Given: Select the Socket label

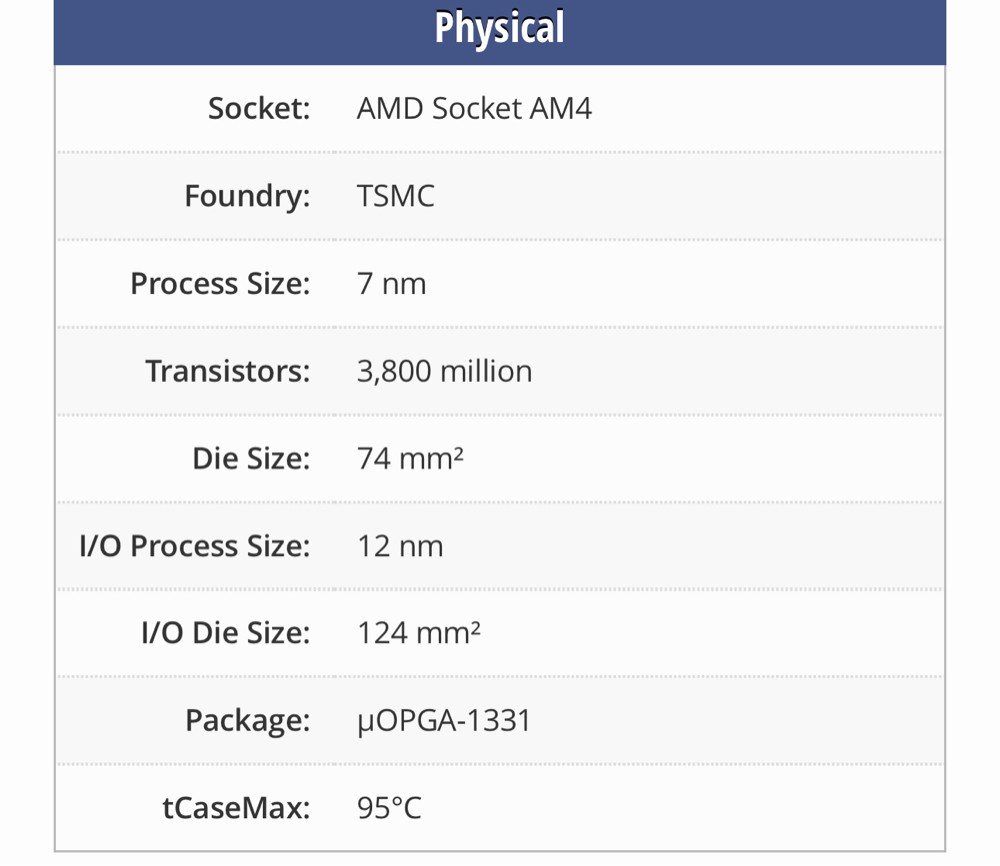Looking at the screenshot, I should click(x=259, y=108).
